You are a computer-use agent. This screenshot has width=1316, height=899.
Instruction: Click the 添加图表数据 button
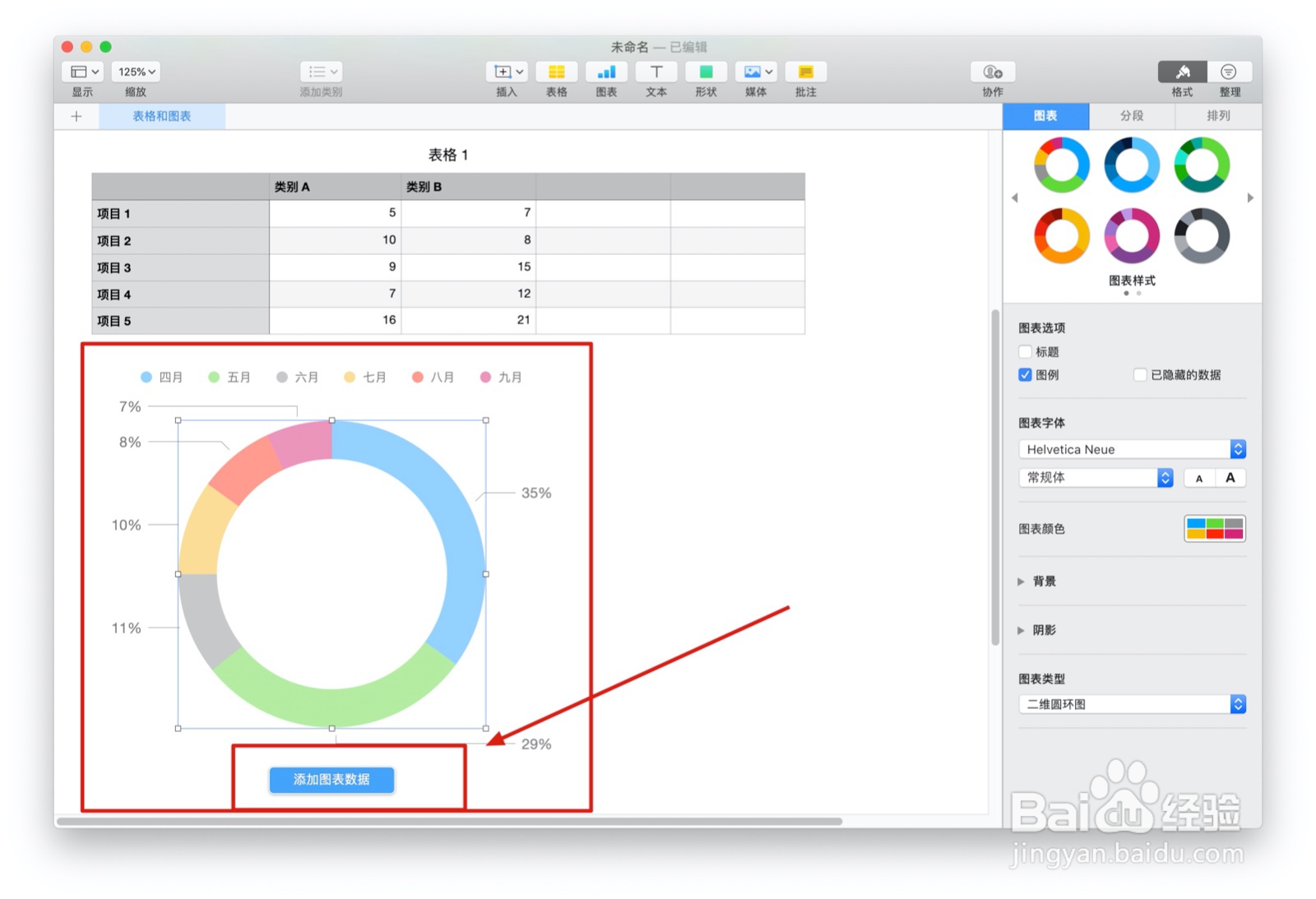(x=331, y=780)
